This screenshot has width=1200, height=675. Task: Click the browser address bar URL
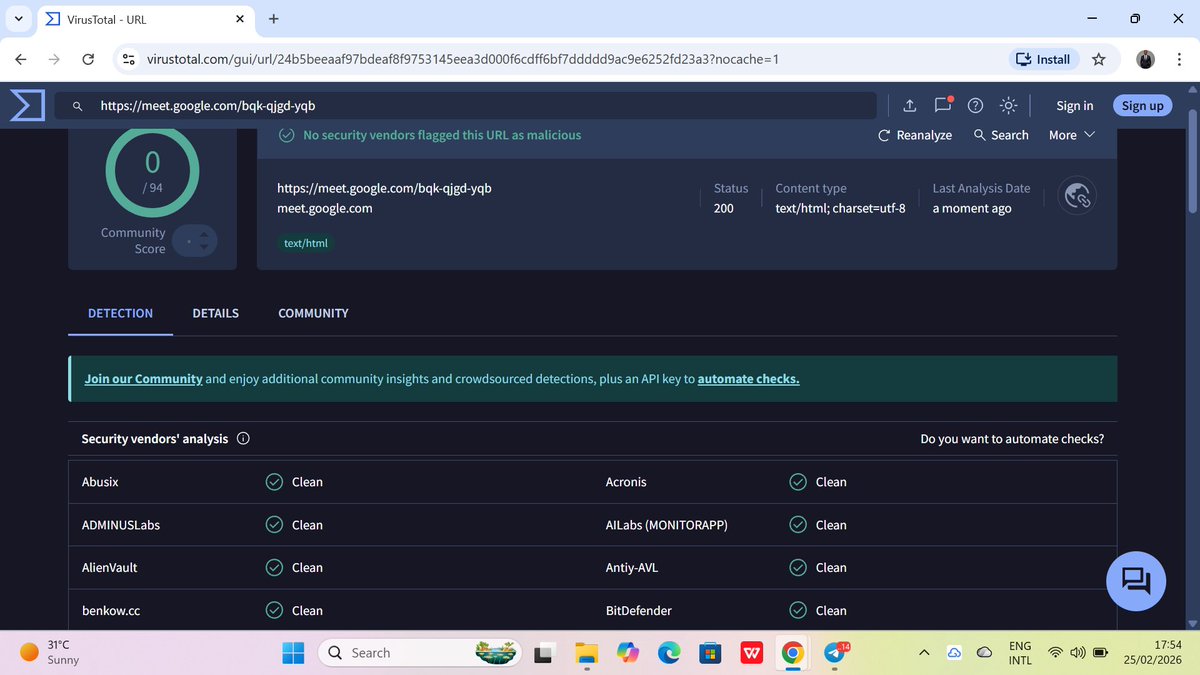(463, 59)
